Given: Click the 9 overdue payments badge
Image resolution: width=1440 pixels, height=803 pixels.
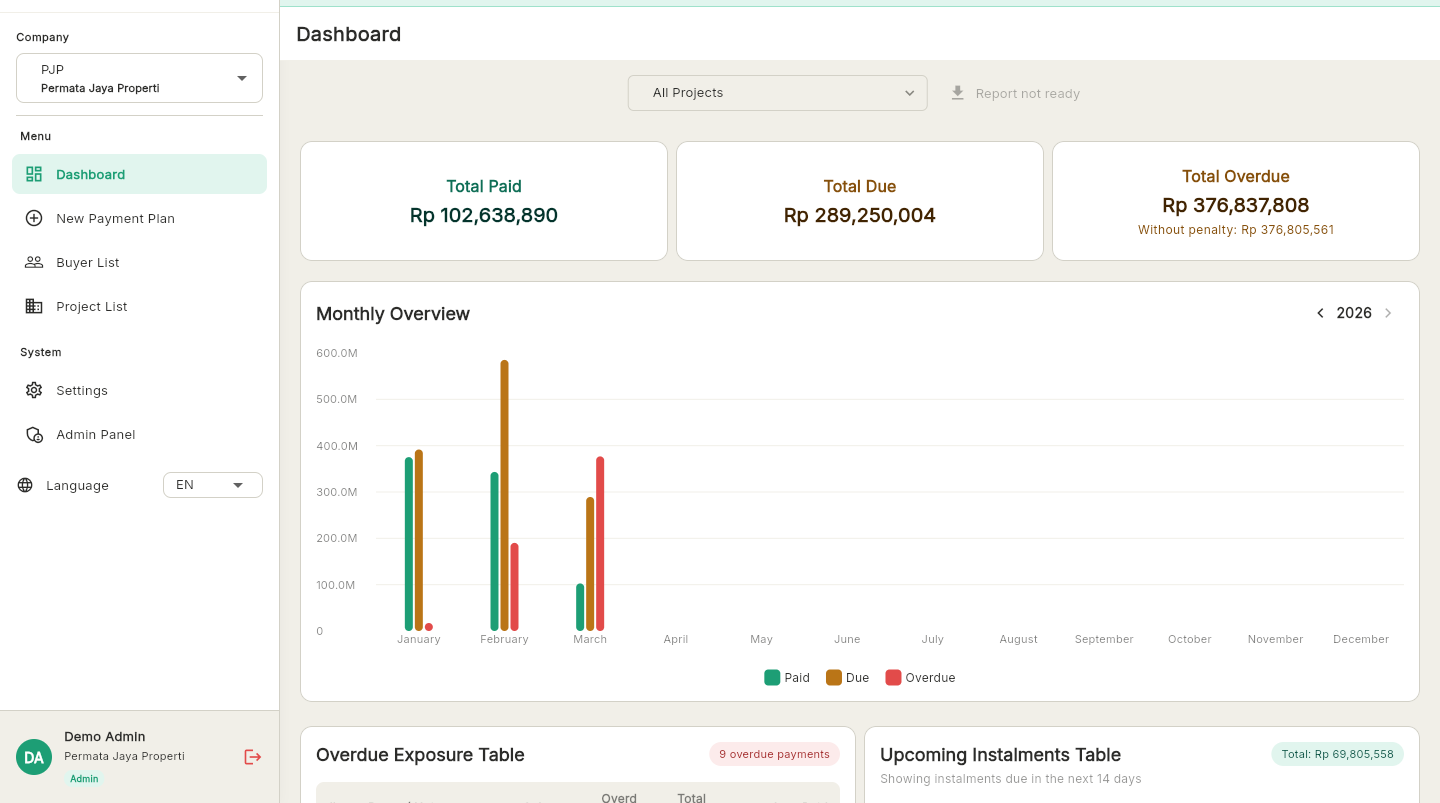Looking at the screenshot, I should (x=774, y=753).
